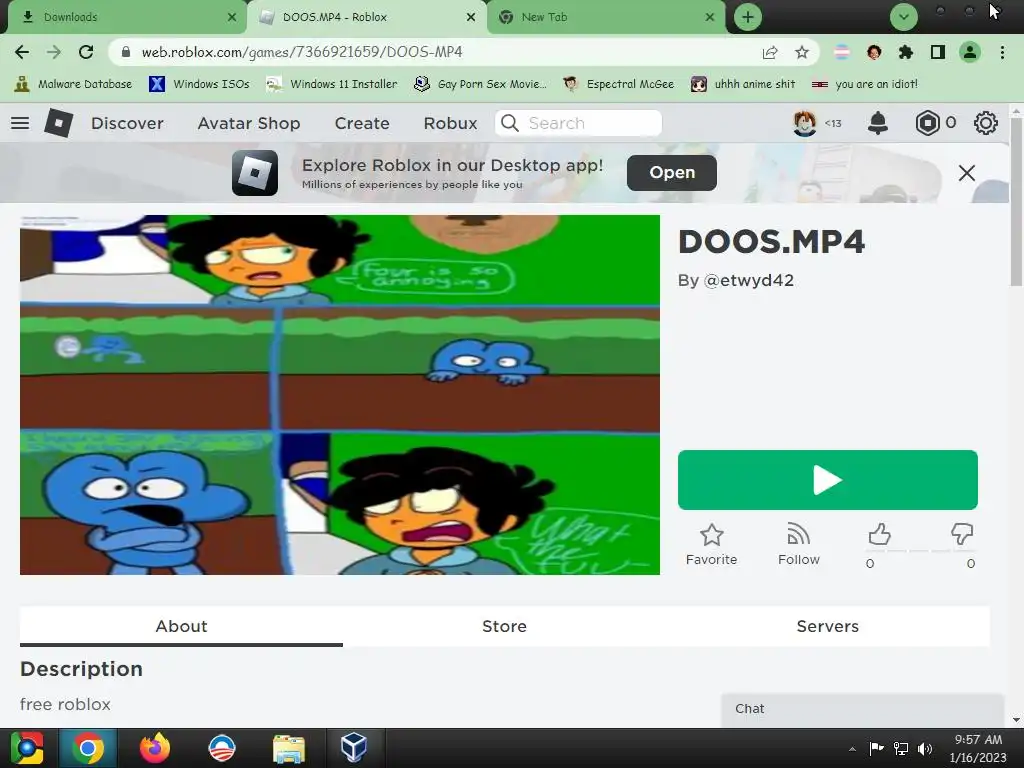This screenshot has height=768, width=1024.
Task: Open Chrome three-dot menu
Action: [1002, 52]
